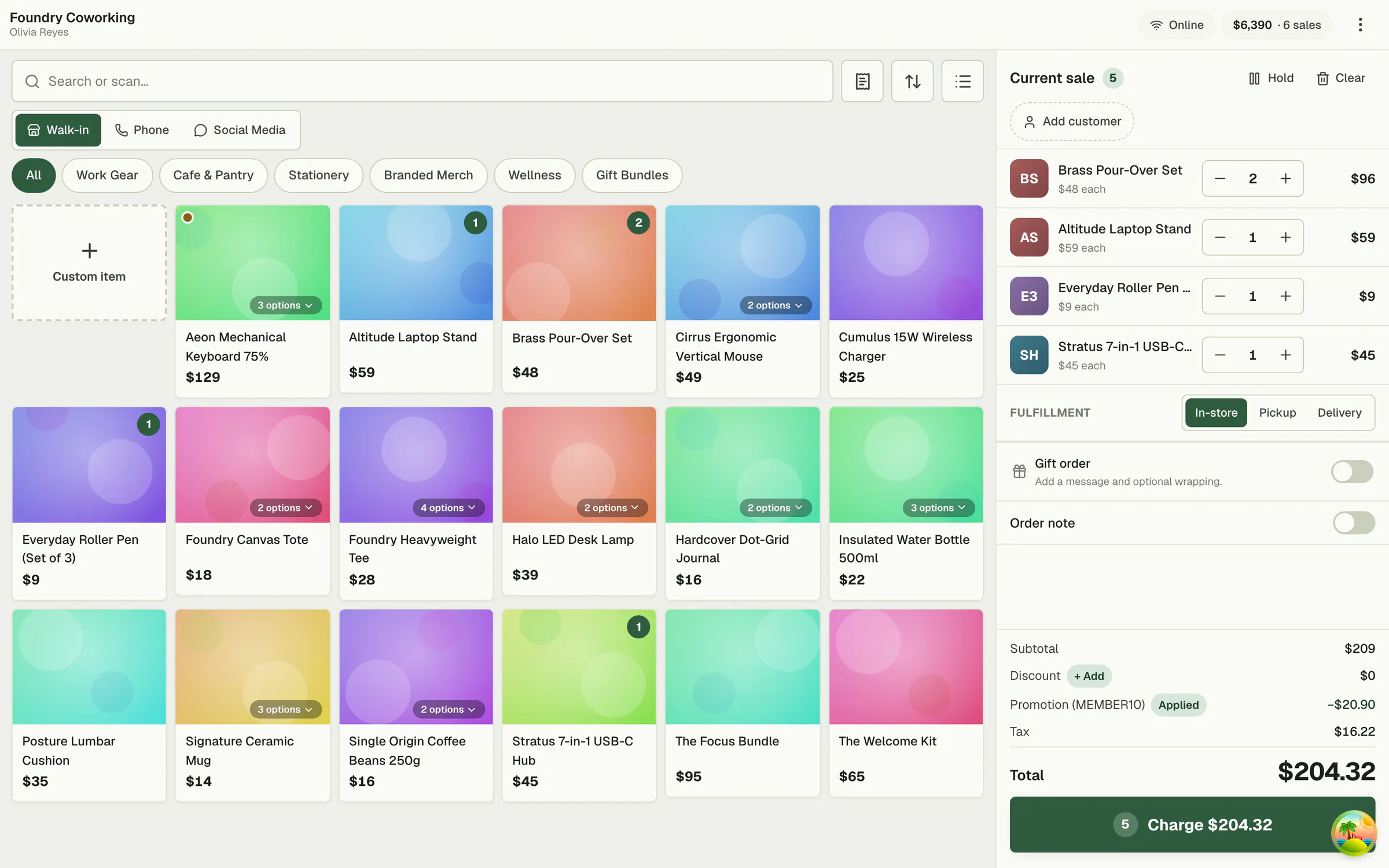Click Add customer button

[1071, 122]
